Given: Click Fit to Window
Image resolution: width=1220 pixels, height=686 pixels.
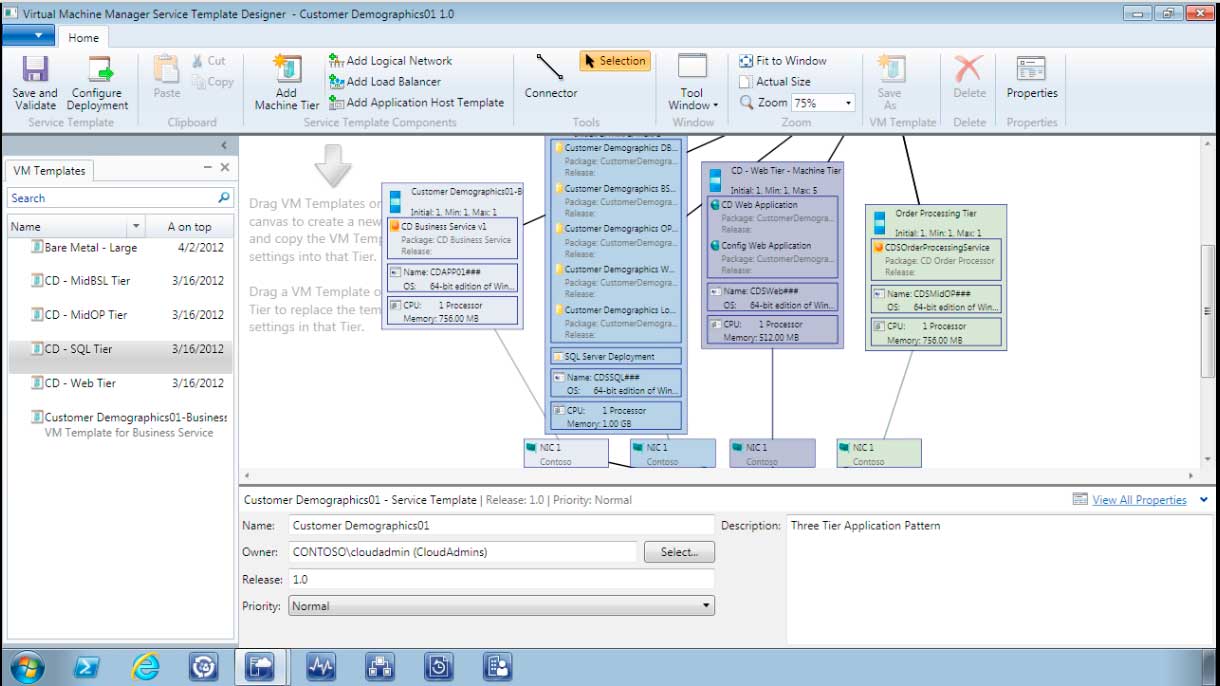Looking at the screenshot, I should pyautogui.click(x=783, y=61).
